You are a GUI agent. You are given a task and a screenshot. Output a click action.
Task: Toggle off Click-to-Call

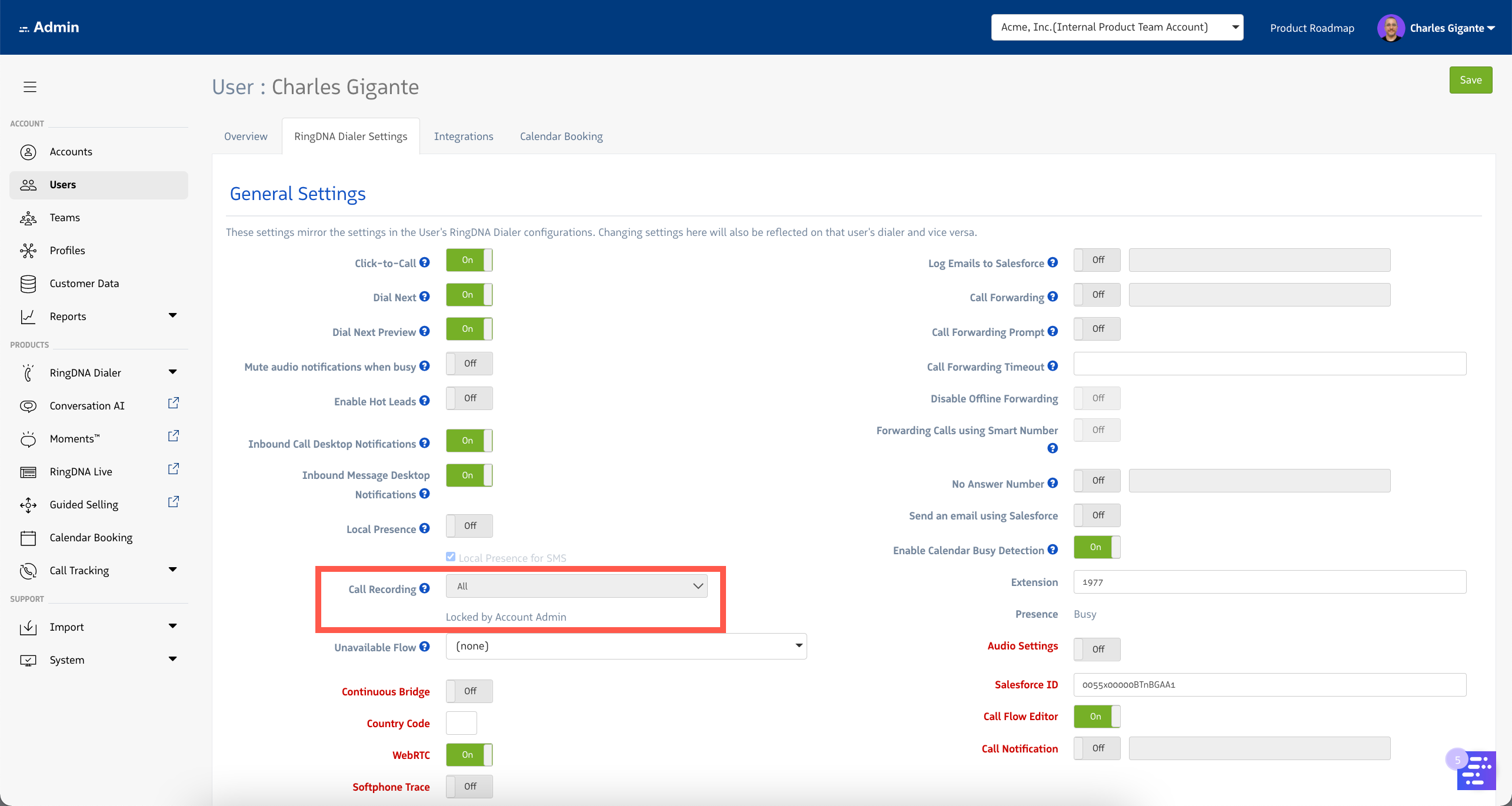pos(469,259)
